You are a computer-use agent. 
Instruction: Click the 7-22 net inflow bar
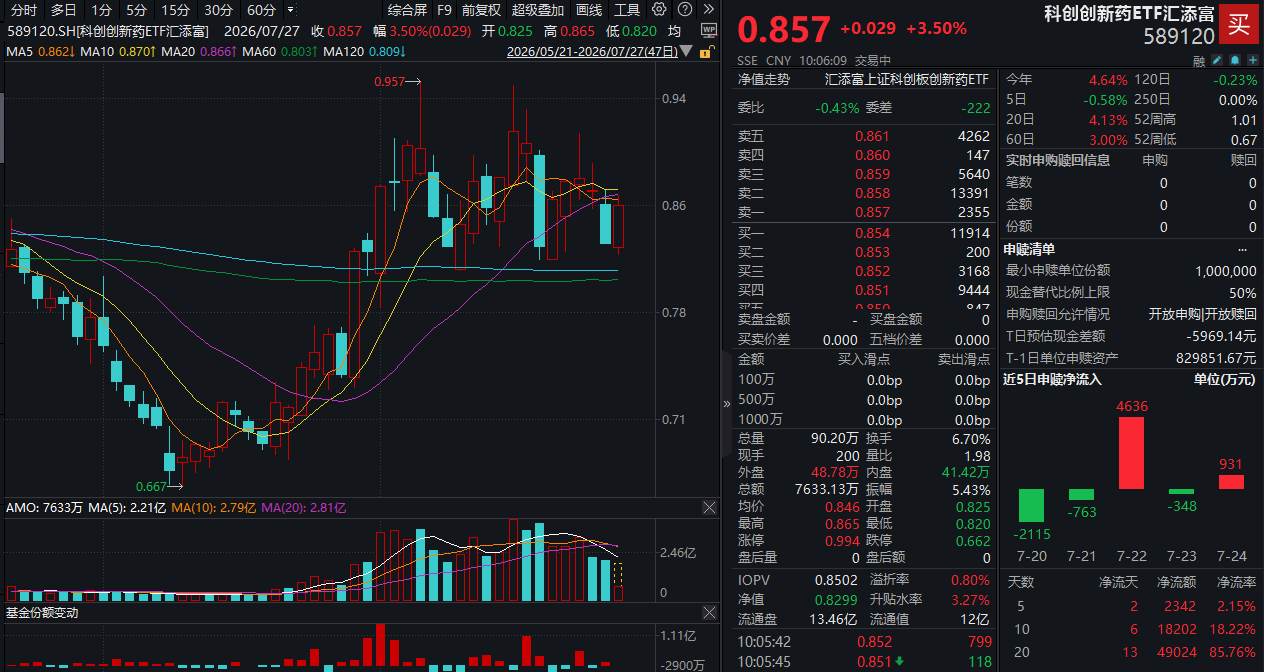tap(1131, 453)
